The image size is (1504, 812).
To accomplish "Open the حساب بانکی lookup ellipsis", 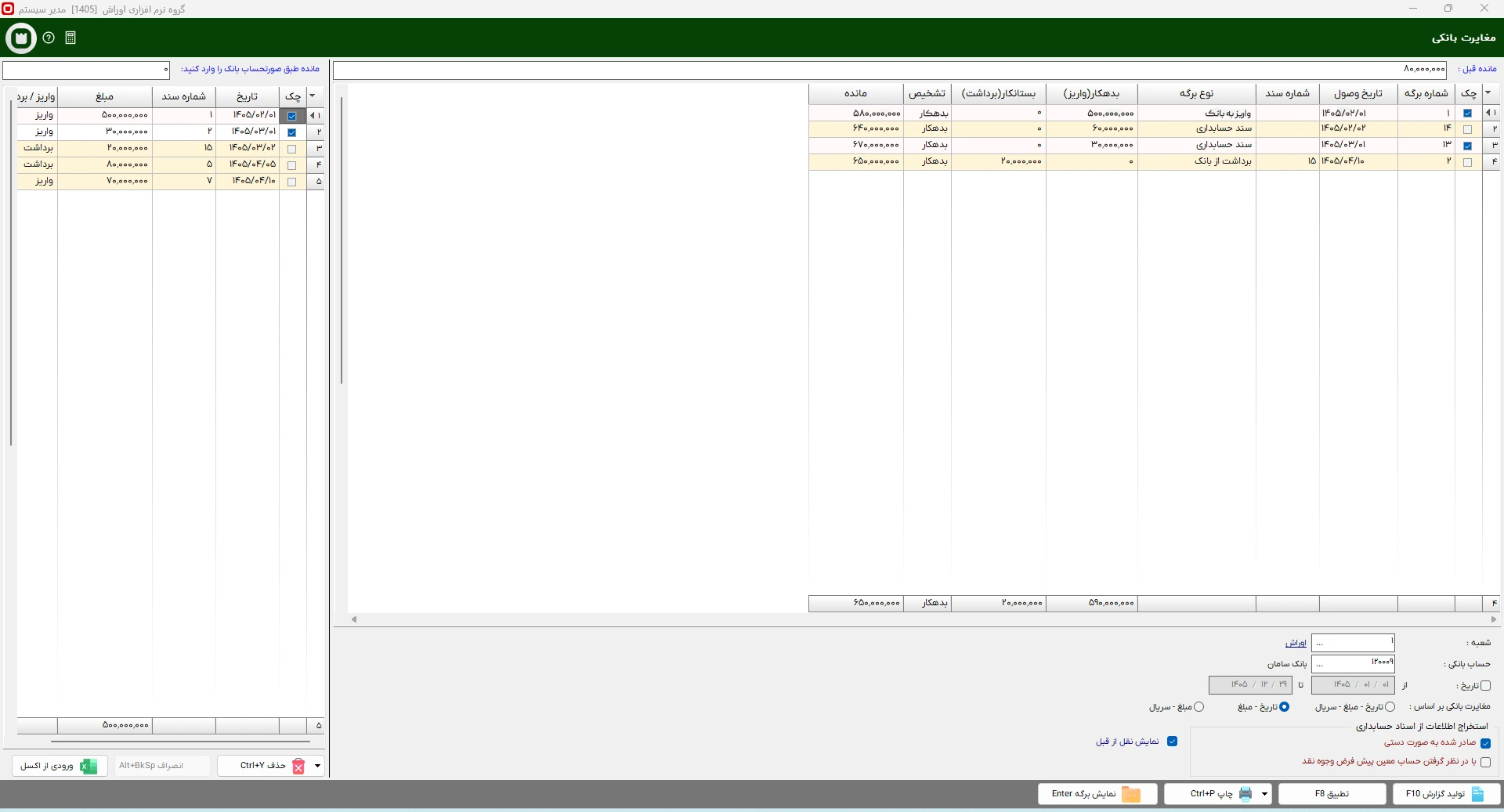I will pyautogui.click(x=1320, y=664).
